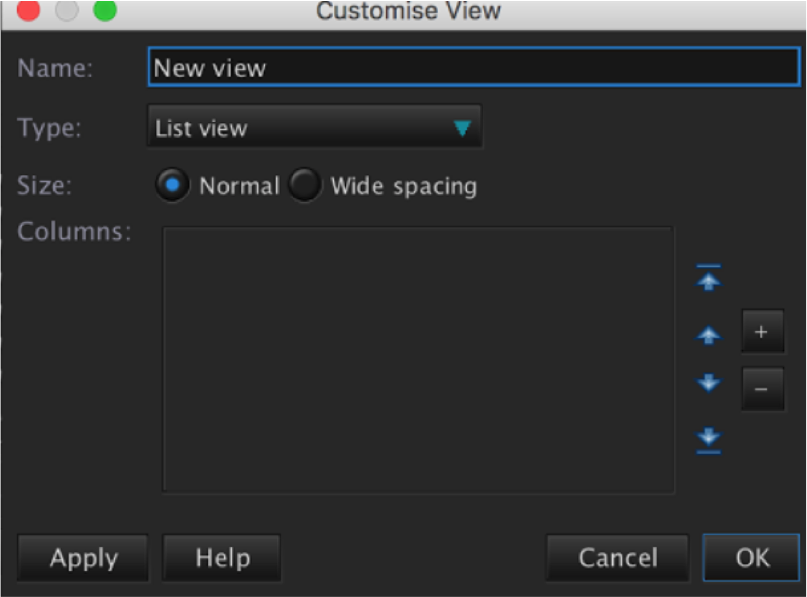The height and width of the screenshot is (597, 807).
Task: Select the Normal size radio button
Action: click(x=173, y=186)
